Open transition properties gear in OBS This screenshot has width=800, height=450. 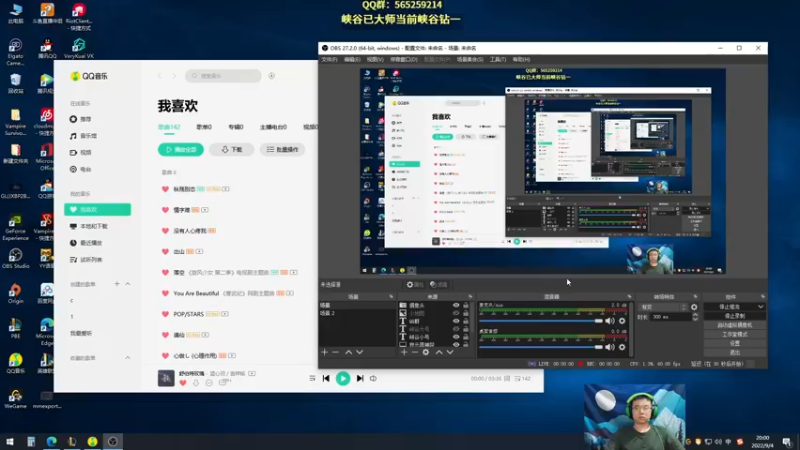point(694,307)
